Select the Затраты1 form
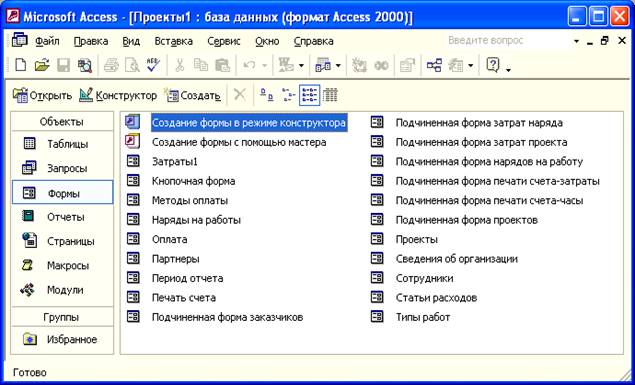Image resolution: width=635 pixels, height=385 pixels. coord(175,162)
